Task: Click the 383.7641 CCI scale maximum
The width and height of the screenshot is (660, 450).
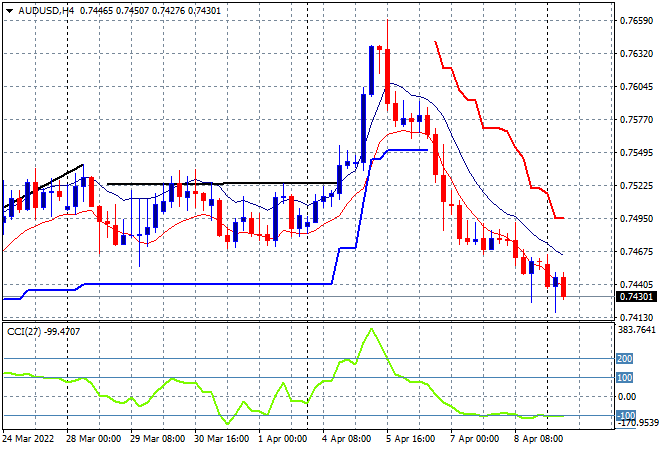Action: tap(636, 330)
